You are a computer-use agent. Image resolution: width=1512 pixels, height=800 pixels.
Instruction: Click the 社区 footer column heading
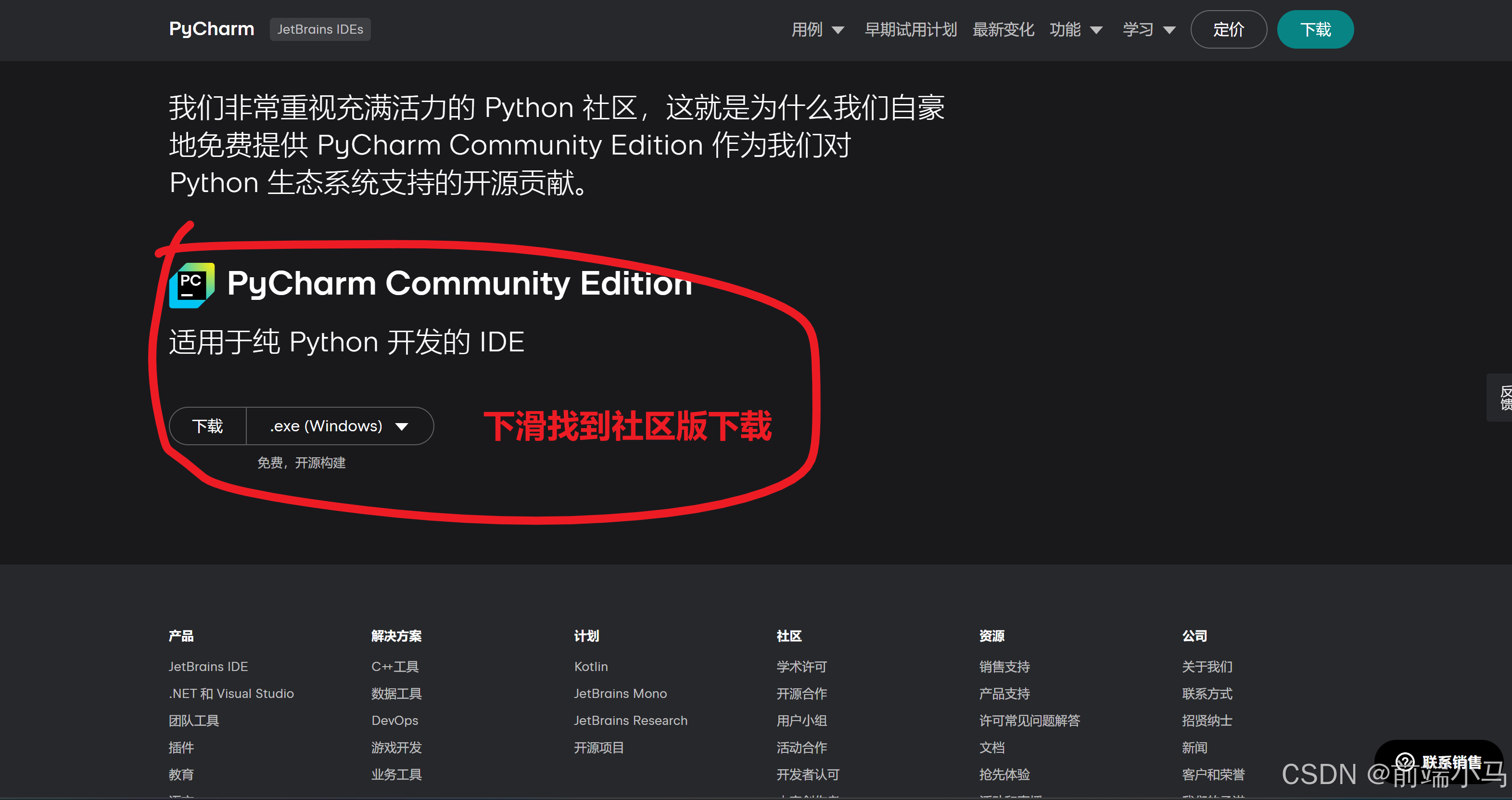(789, 636)
